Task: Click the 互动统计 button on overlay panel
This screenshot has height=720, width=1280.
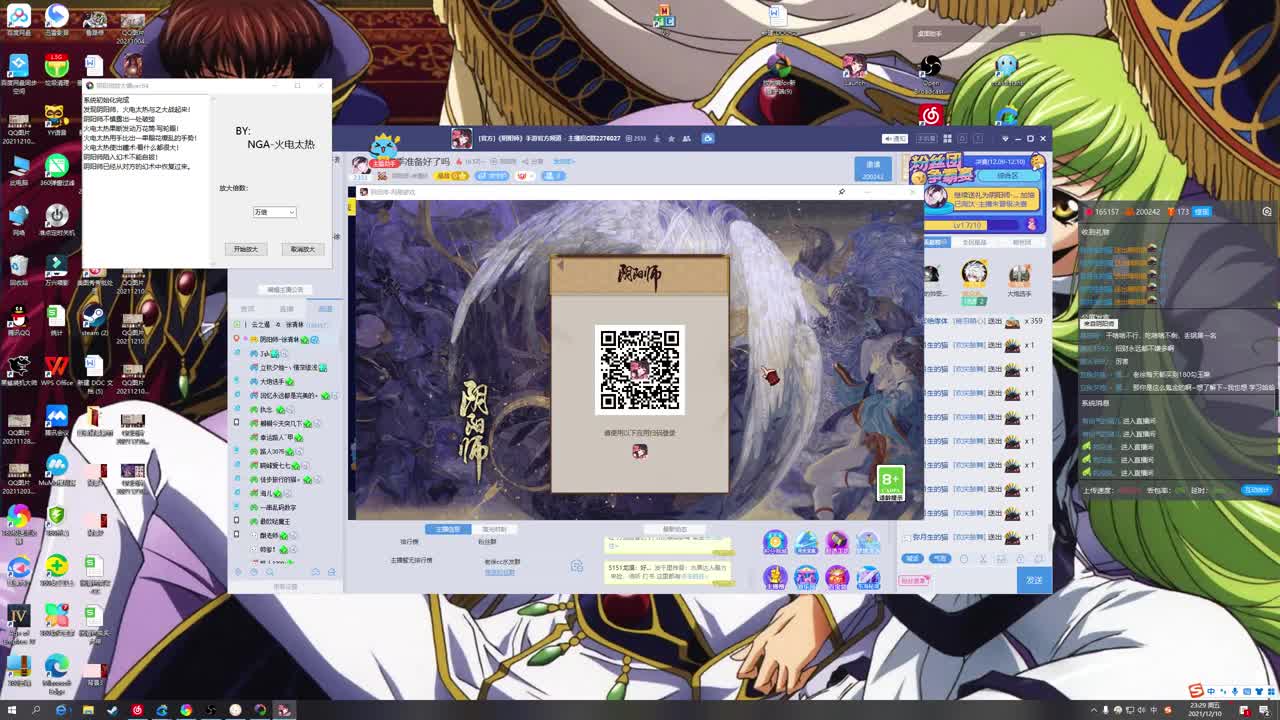Action: pos(1256,490)
